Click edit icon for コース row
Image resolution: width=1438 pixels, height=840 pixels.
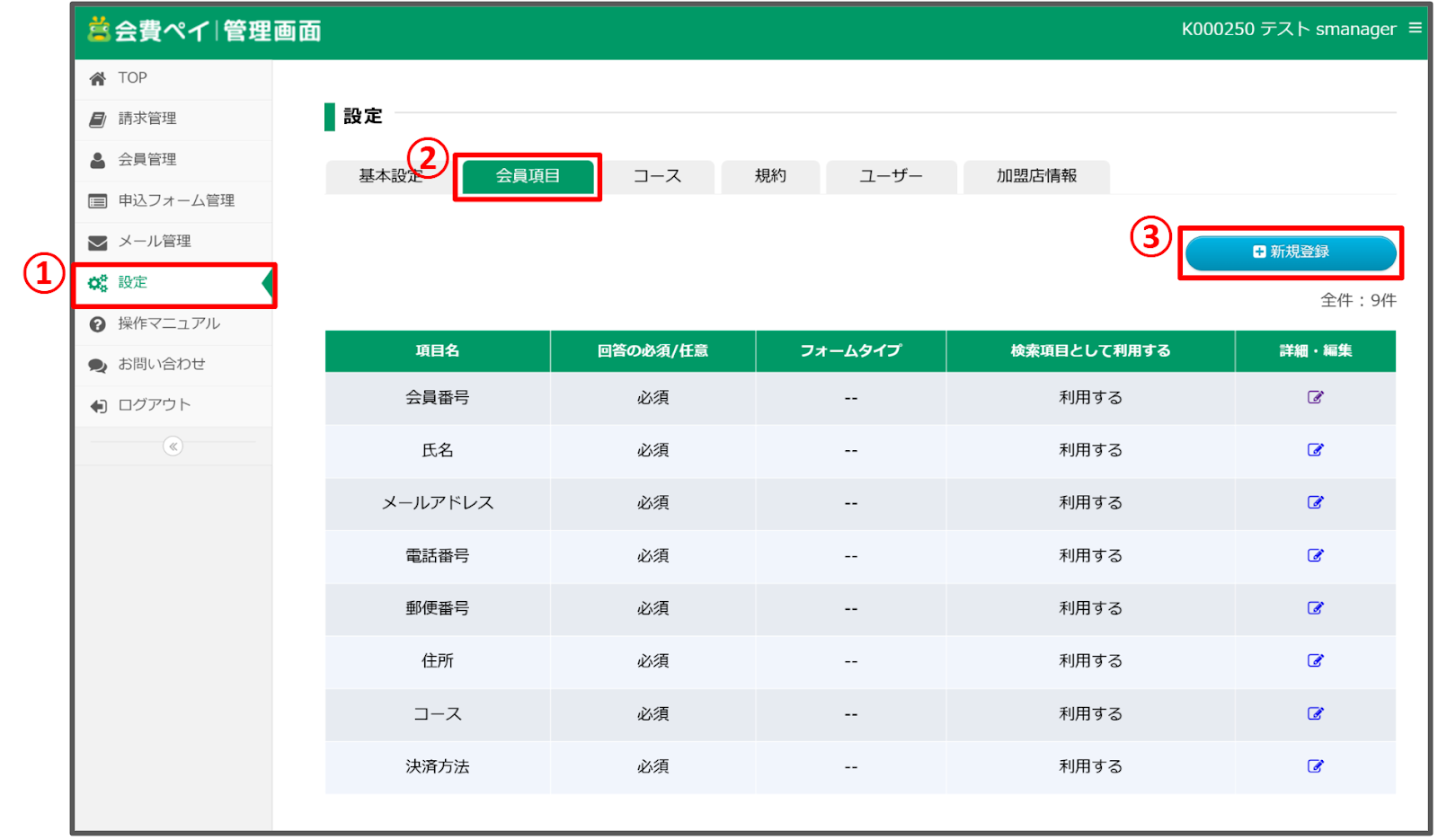1315,713
